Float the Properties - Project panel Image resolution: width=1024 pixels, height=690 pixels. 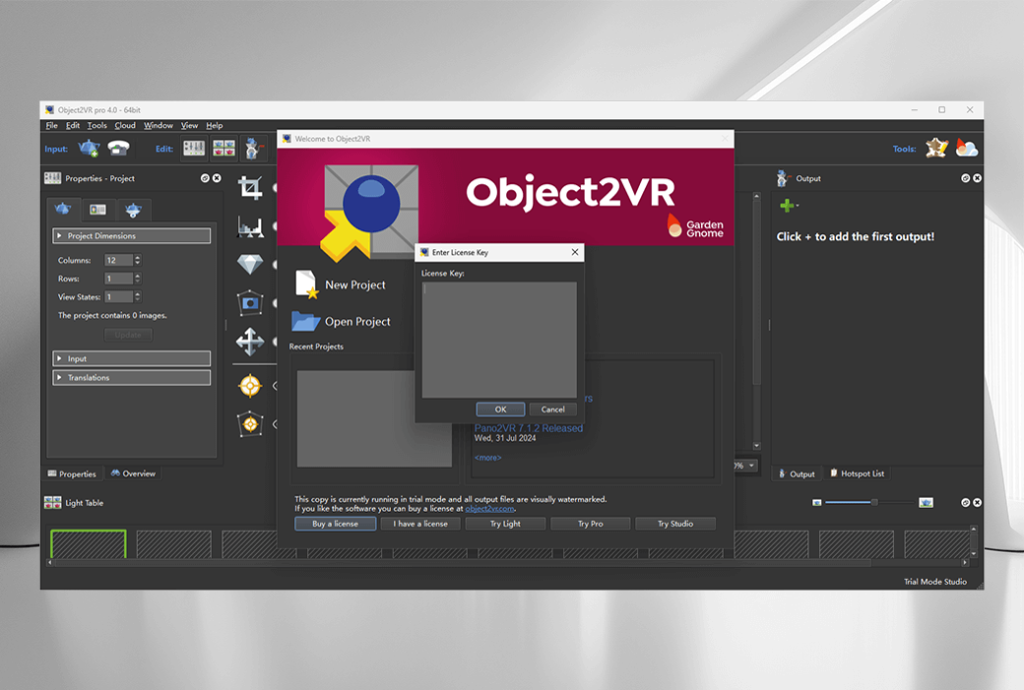205,178
